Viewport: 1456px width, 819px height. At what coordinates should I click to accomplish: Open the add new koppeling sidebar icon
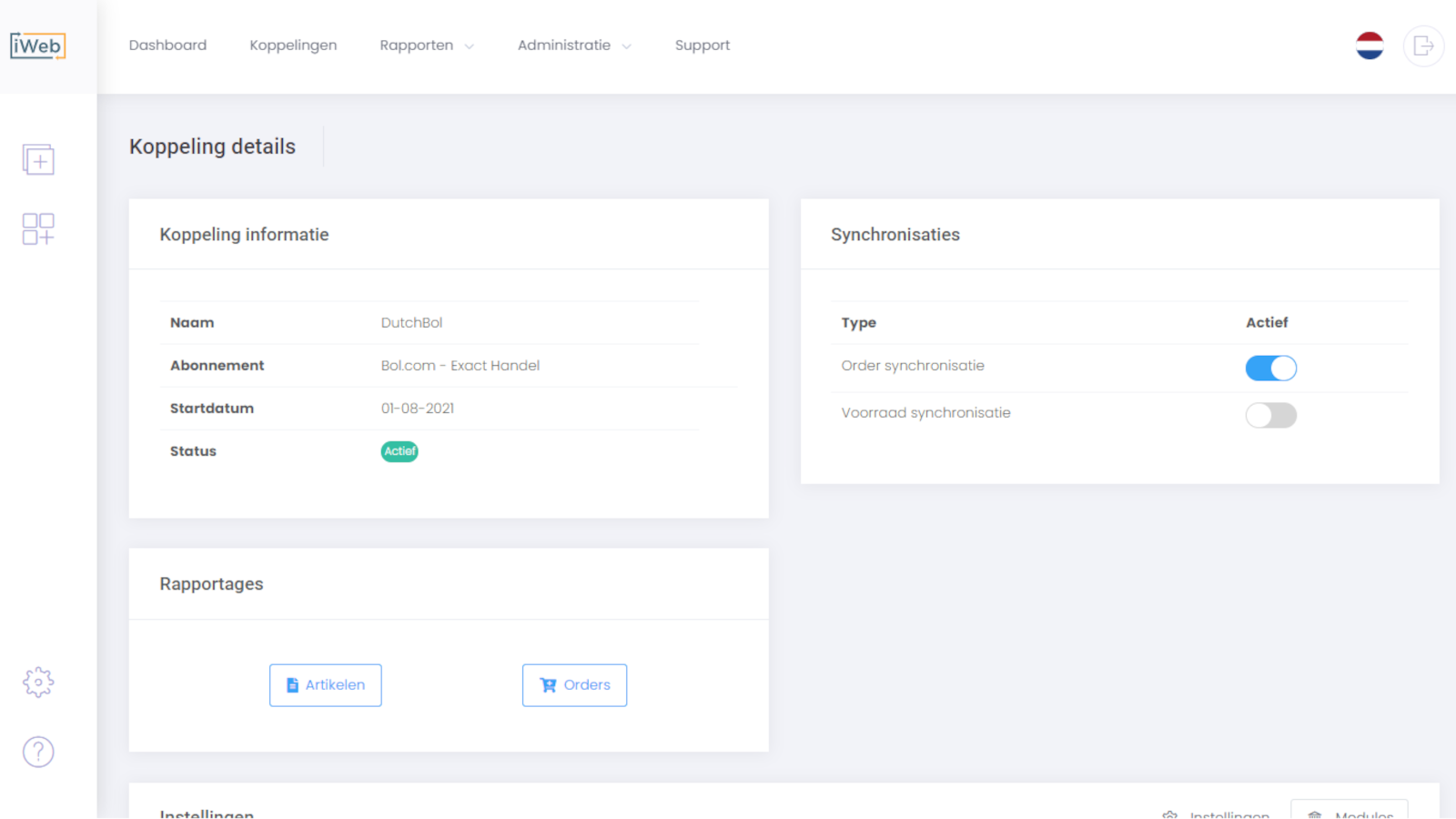[38, 160]
